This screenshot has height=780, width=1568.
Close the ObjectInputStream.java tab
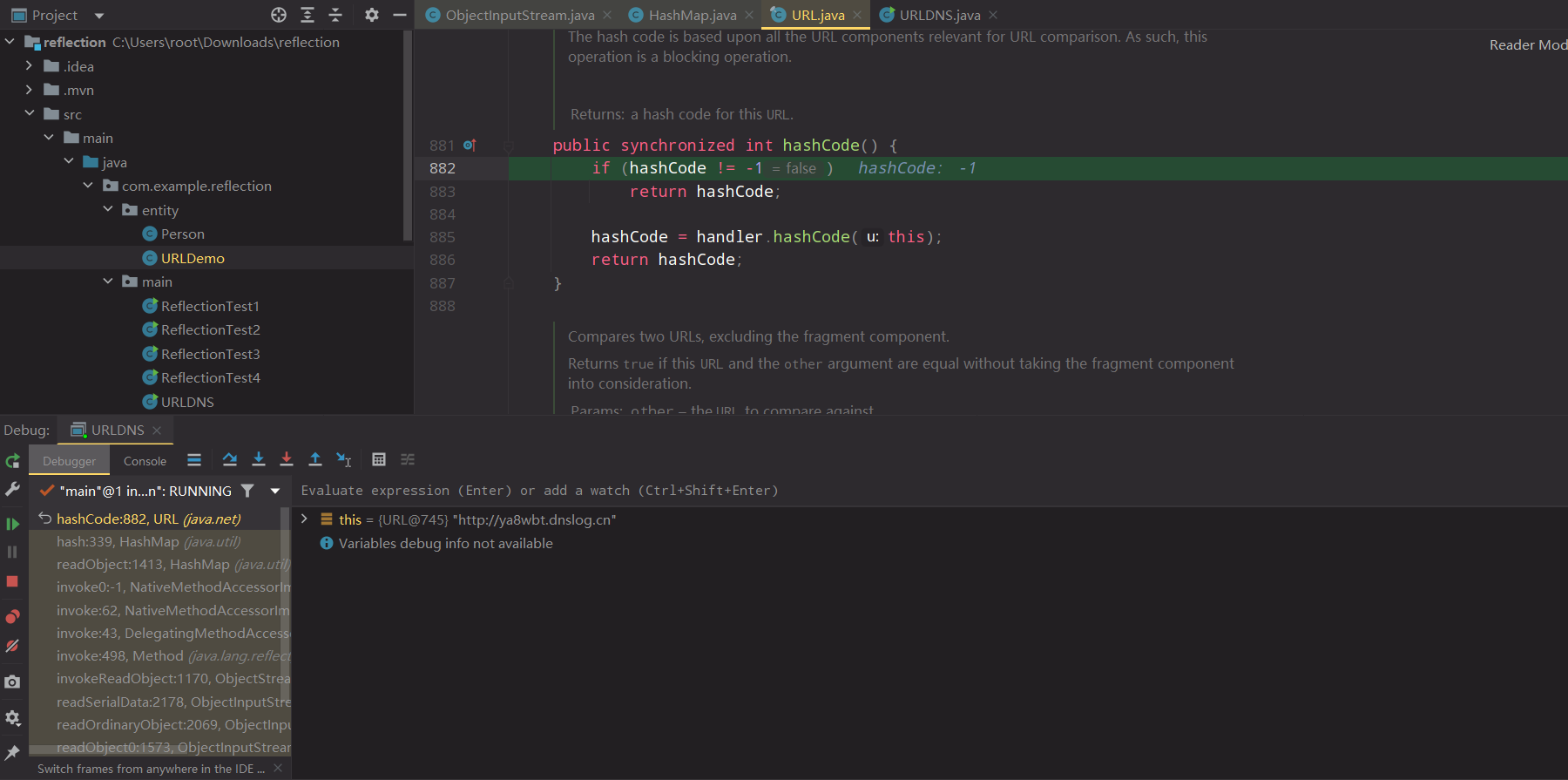pos(607,15)
